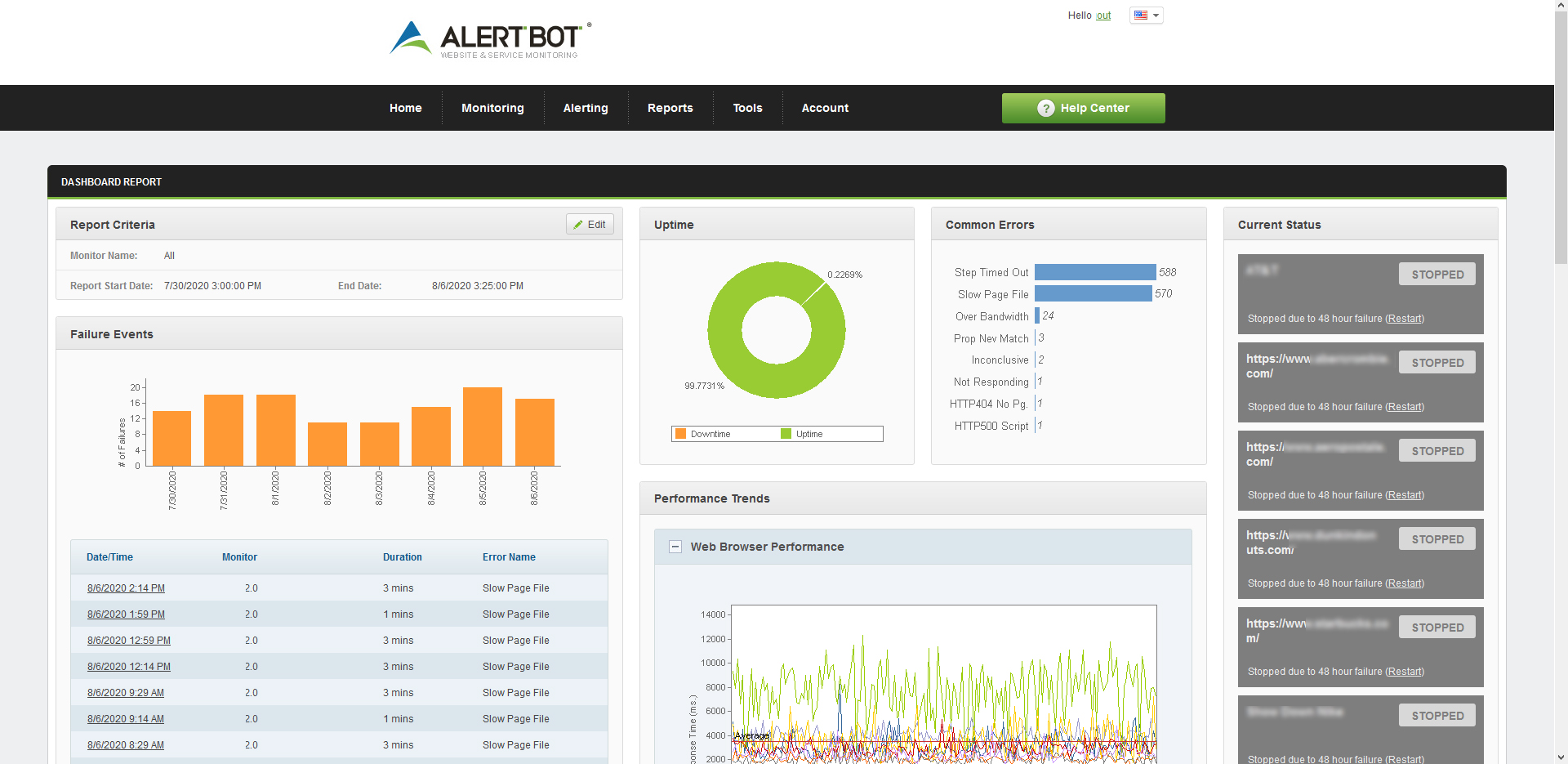Click the AlertBot logo
Image resolution: width=1568 pixels, height=764 pixels.
tap(491, 39)
